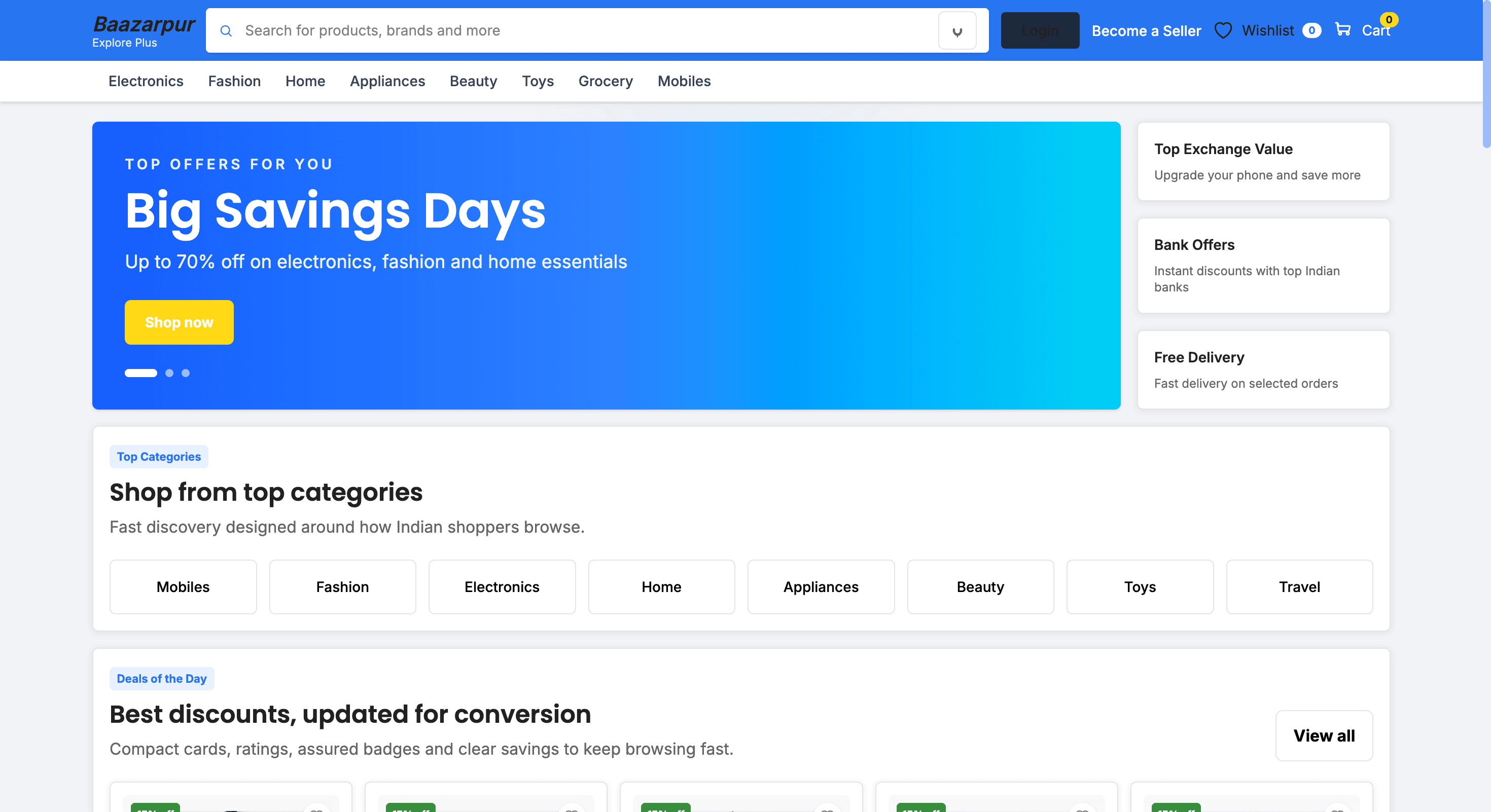The width and height of the screenshot is (1491, 812).
Task: Switch to the second banner slide dot
Action: tap(169, 373)
